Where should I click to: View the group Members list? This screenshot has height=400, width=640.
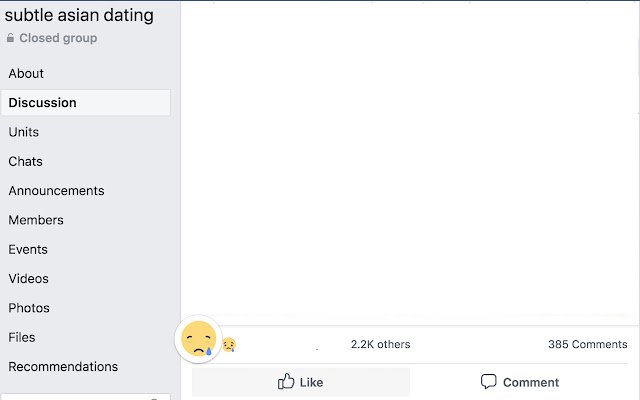point(36,220)
